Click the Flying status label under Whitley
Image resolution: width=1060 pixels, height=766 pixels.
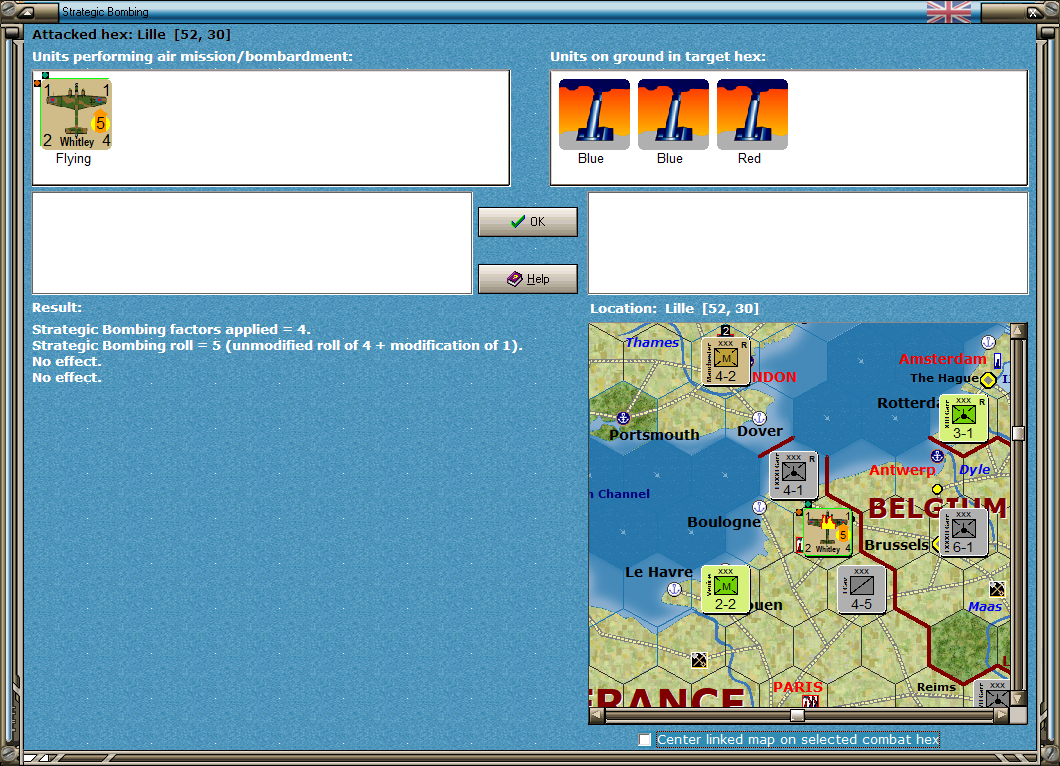pos(73,158)
